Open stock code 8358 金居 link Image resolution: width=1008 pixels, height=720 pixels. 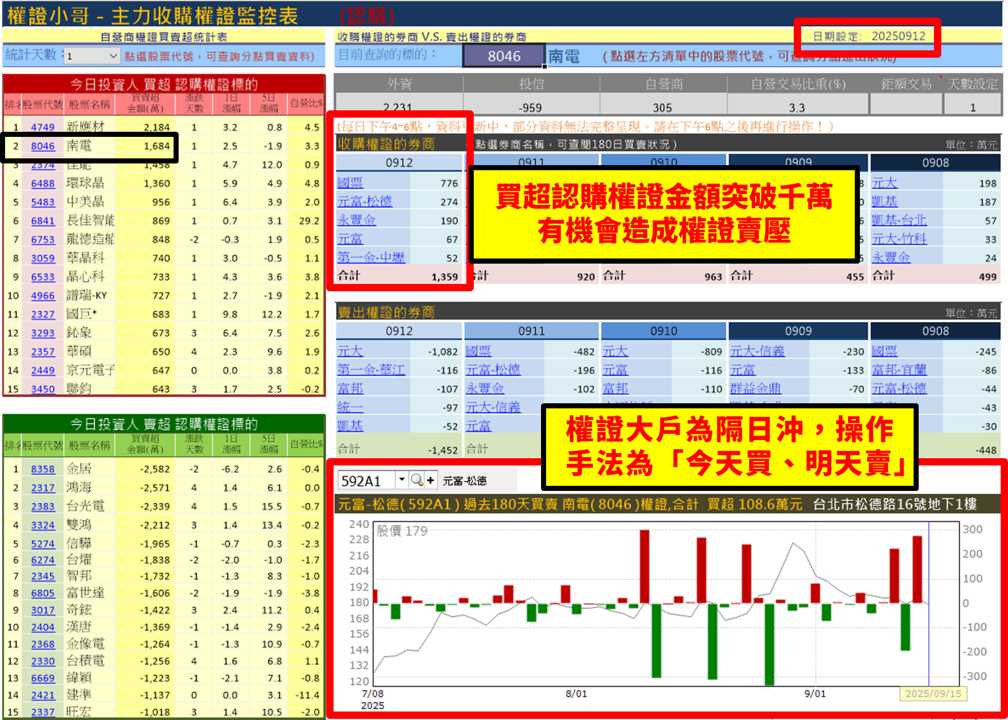pyautogui.click(x=42, y=469)
